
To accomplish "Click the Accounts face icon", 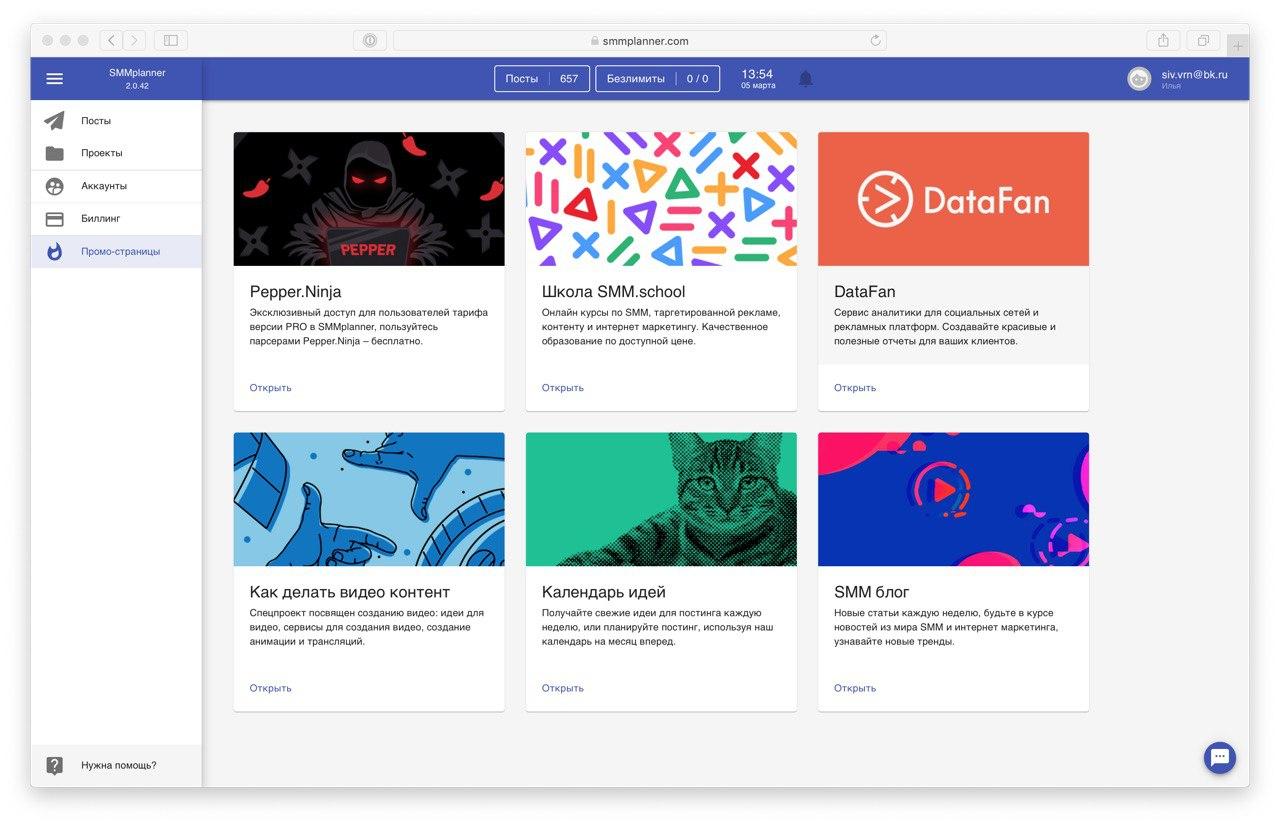I will pos(55,186).
